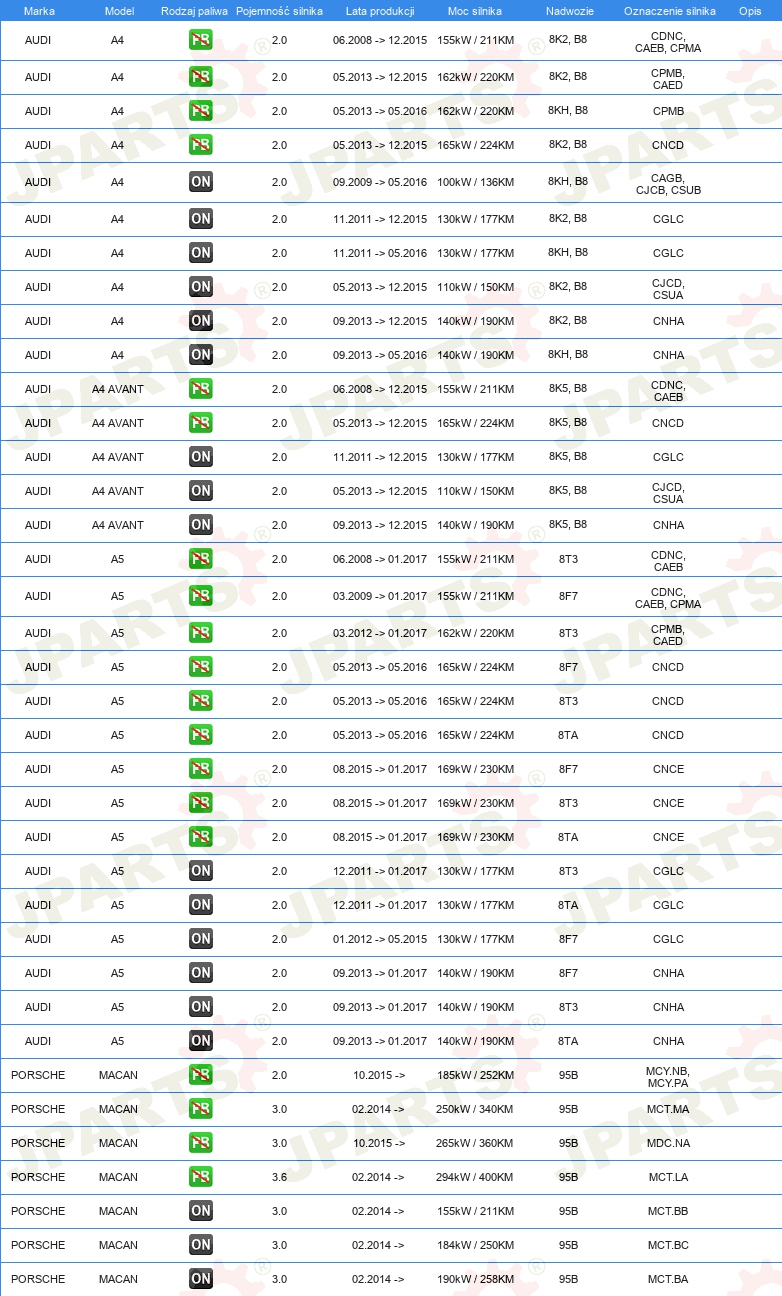Image resolution: width=782 pixels, height=1296 pixels.
Task: Click PB icon for Macan MCY.NB engine row
Action: pyautogui.click(x=201, y=1075)
